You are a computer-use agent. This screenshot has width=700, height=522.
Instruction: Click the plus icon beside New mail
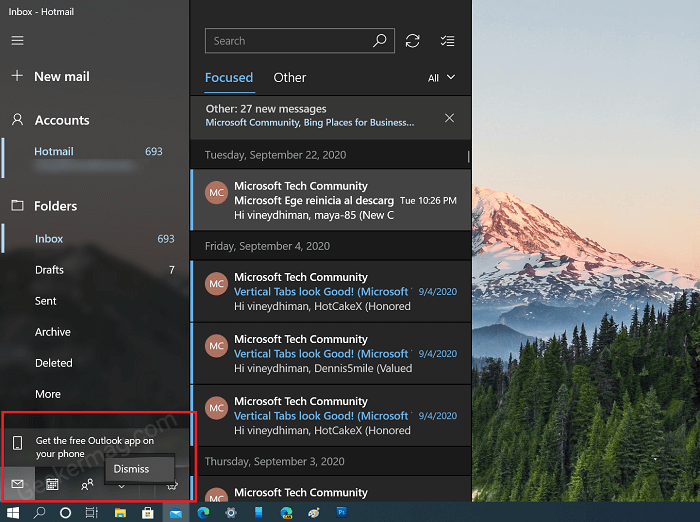pyautogui.click(x=17, y=75)
